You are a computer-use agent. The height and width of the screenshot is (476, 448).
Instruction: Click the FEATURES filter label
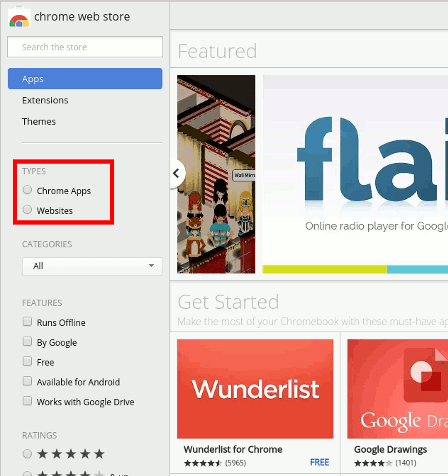[x=42, y=303]
